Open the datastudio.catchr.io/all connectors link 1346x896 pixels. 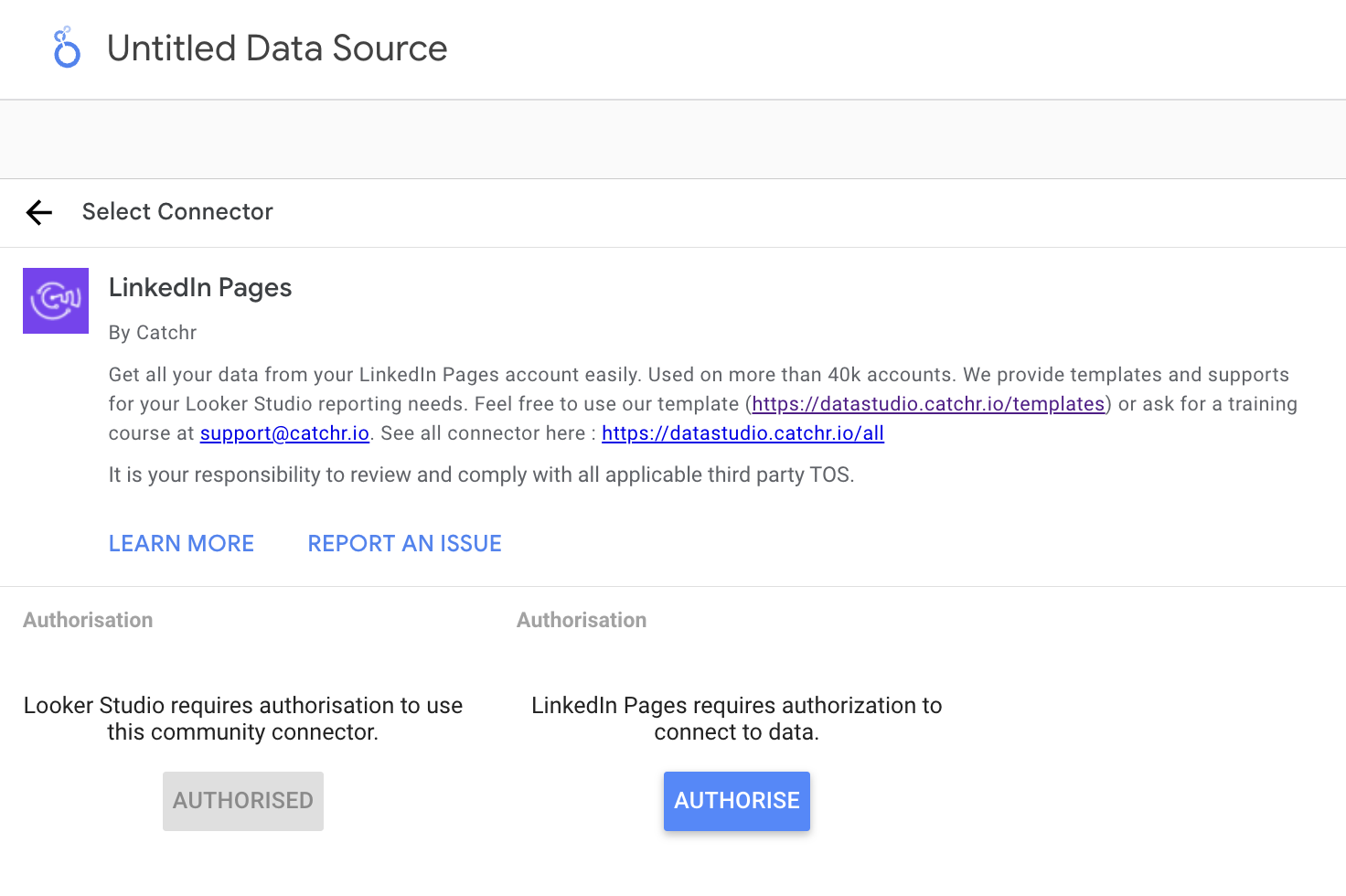click(742, 432)
